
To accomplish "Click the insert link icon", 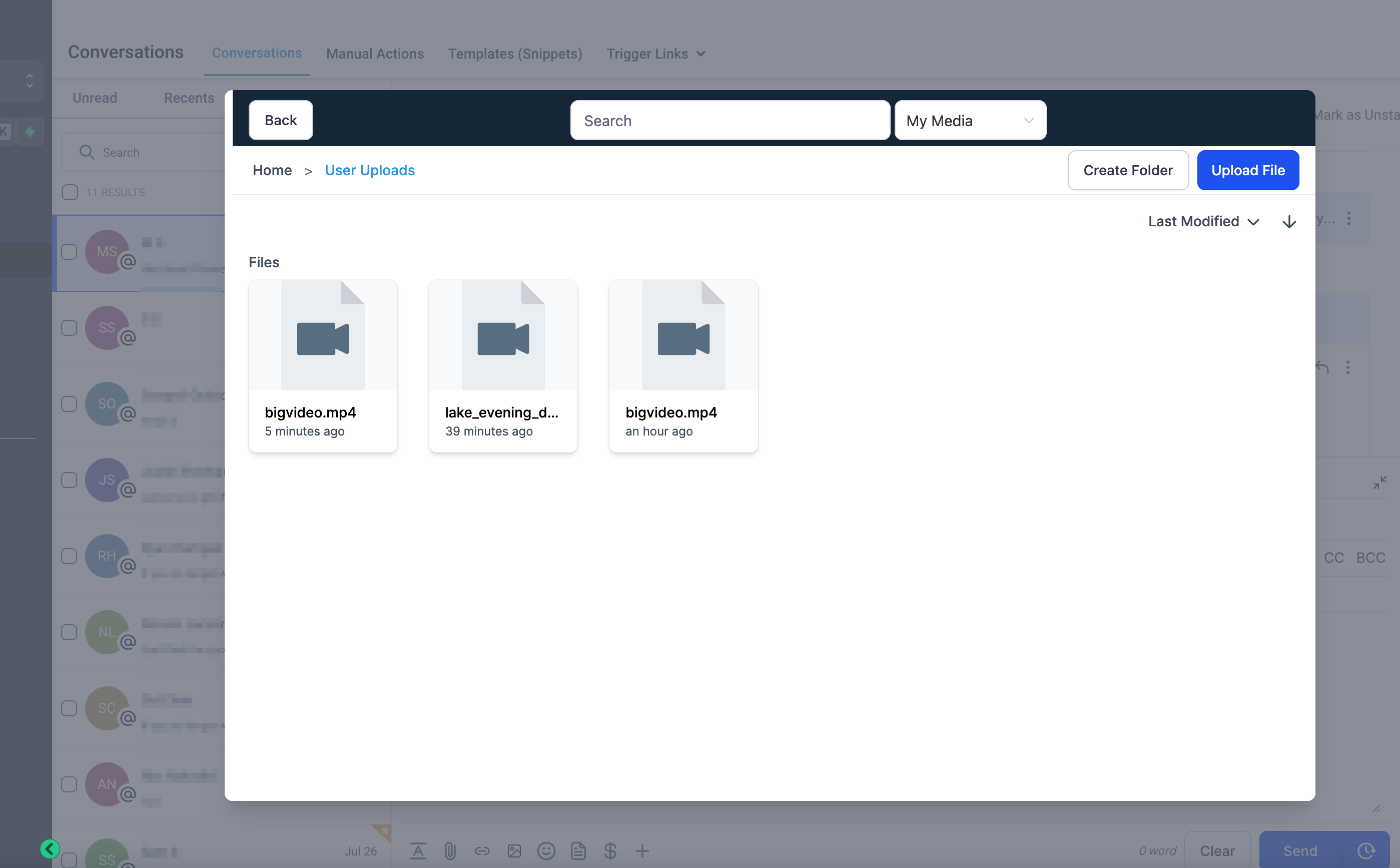I will (482, 850).
